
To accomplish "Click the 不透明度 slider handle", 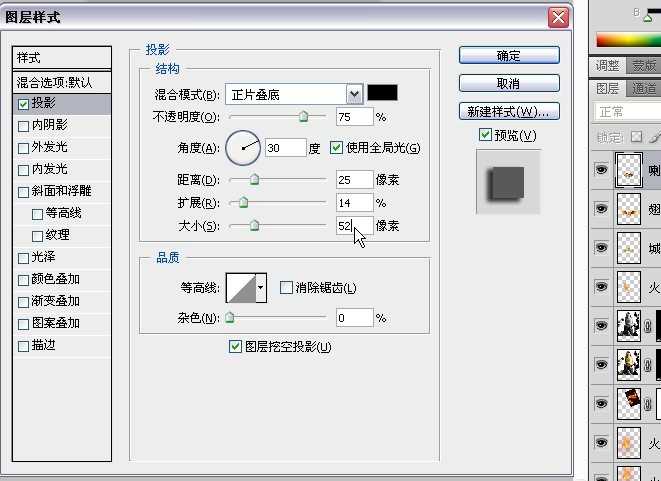I will click(304, 116).
